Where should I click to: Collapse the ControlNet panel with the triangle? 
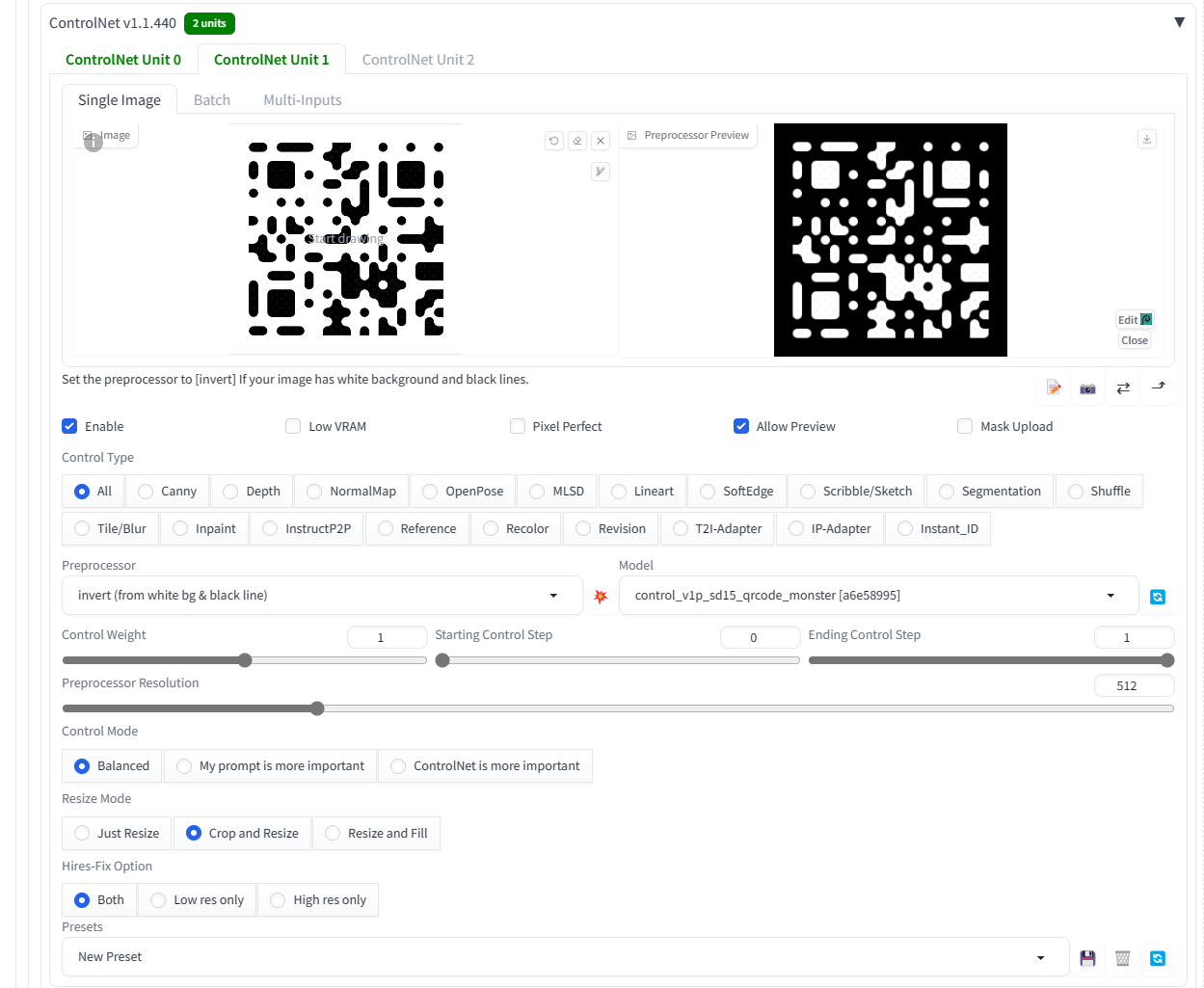1179,22
